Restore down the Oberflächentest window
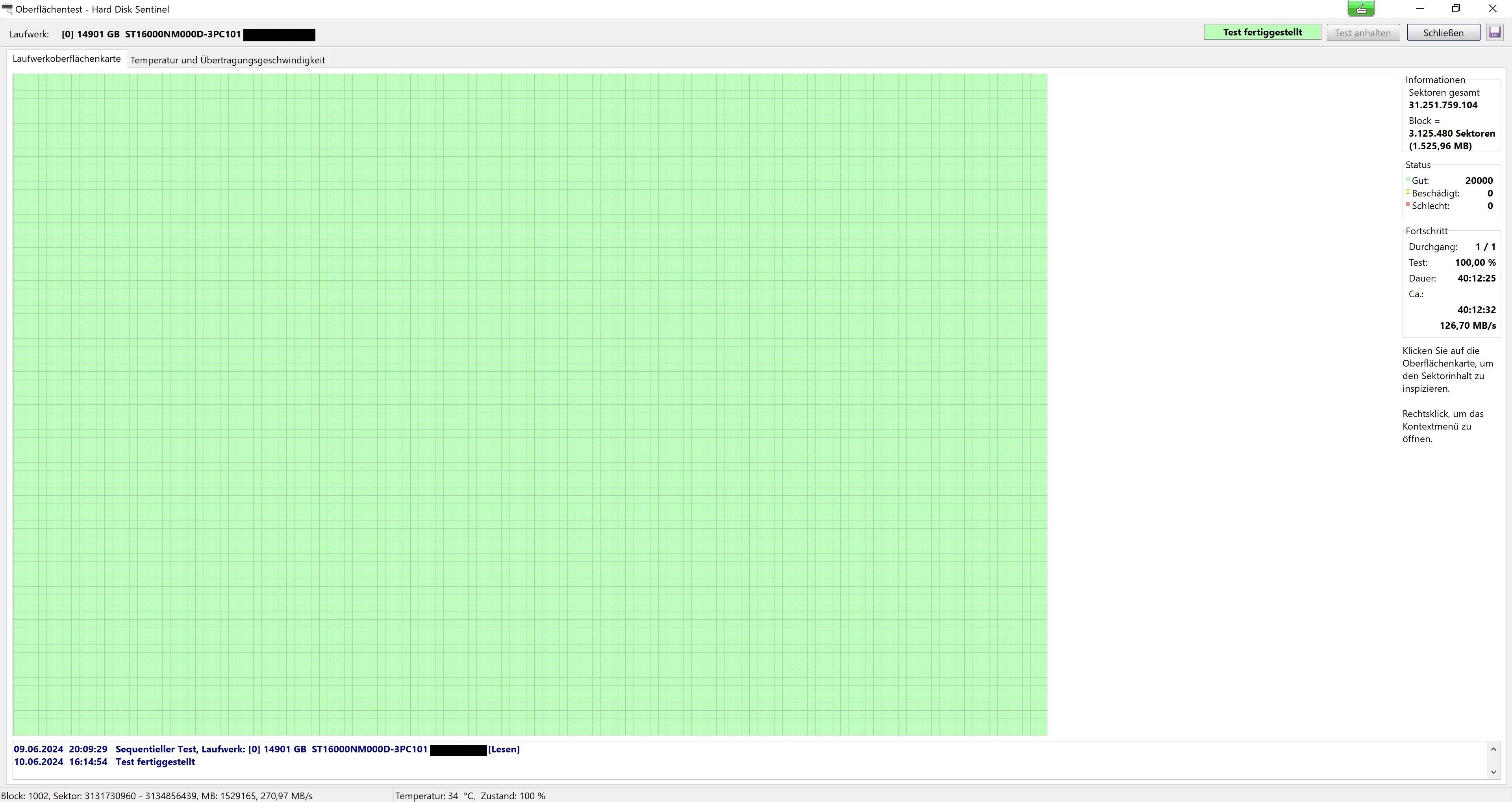The width and height of the screenshot is (1512, 802). [1456, 9]
